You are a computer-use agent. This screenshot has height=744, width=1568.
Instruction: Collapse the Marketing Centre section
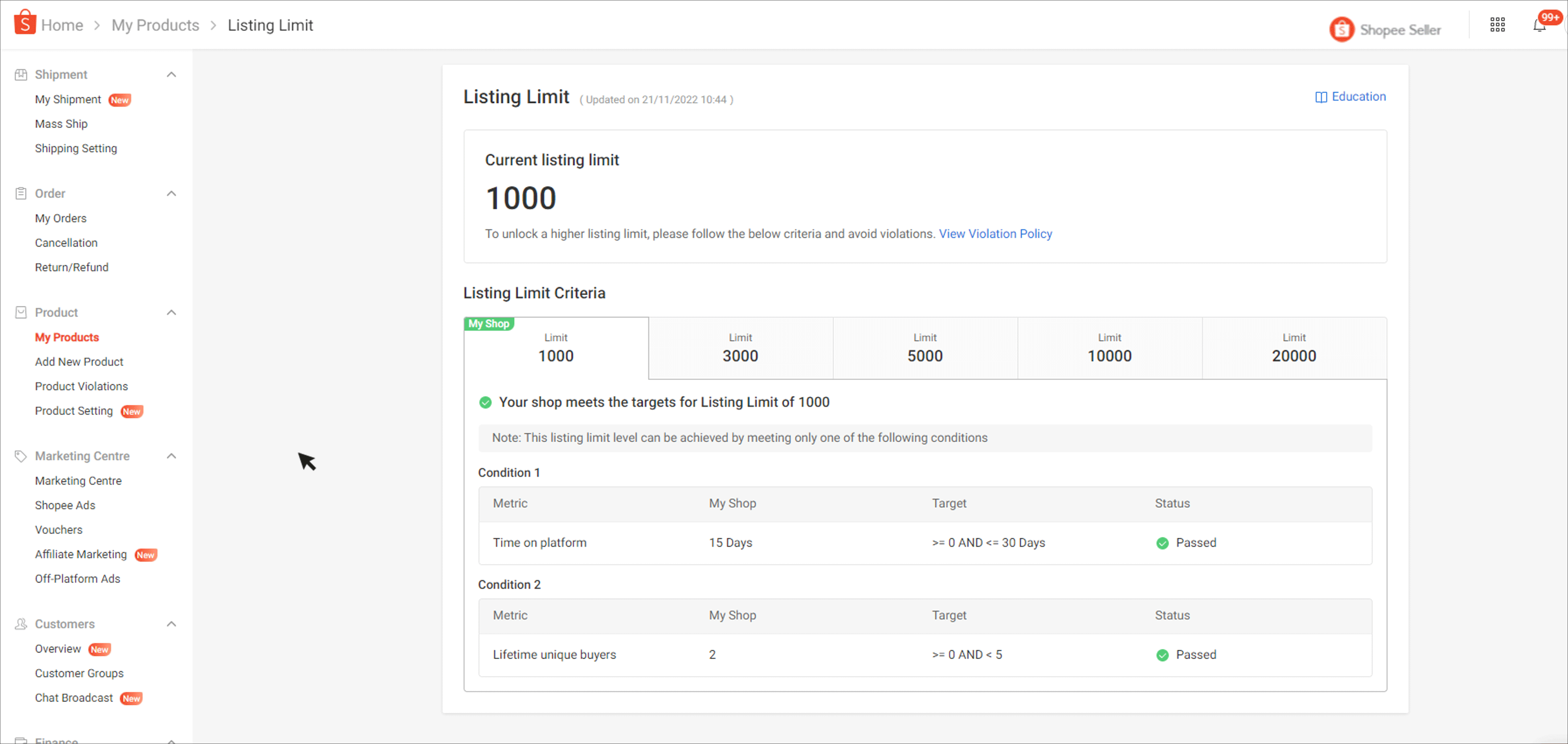pos(171,455)
